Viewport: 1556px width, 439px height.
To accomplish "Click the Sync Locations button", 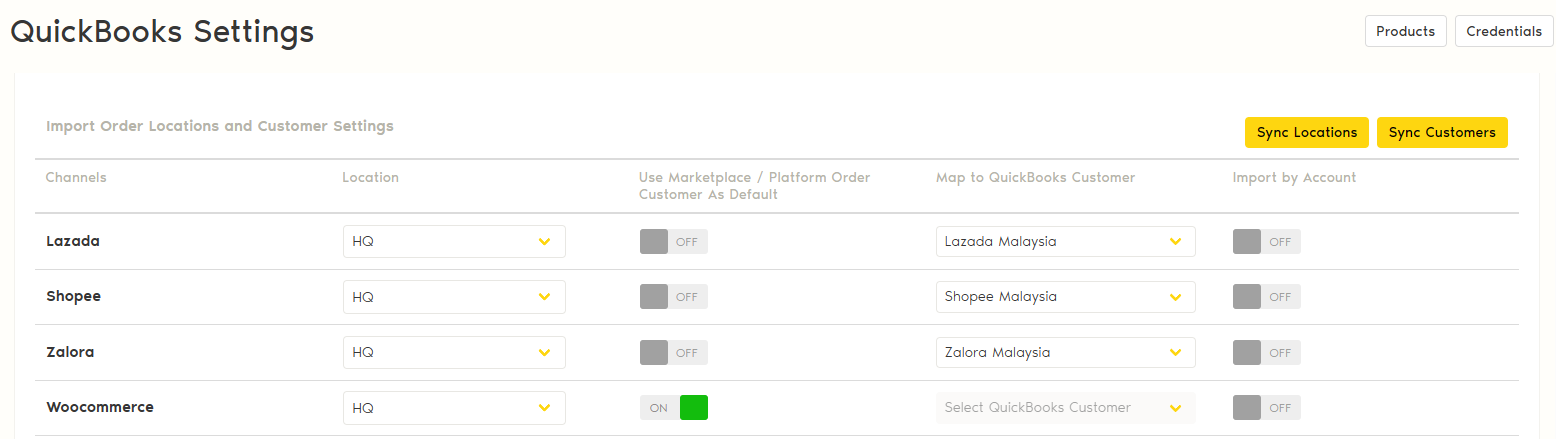I will click(x=1306, y=132).
